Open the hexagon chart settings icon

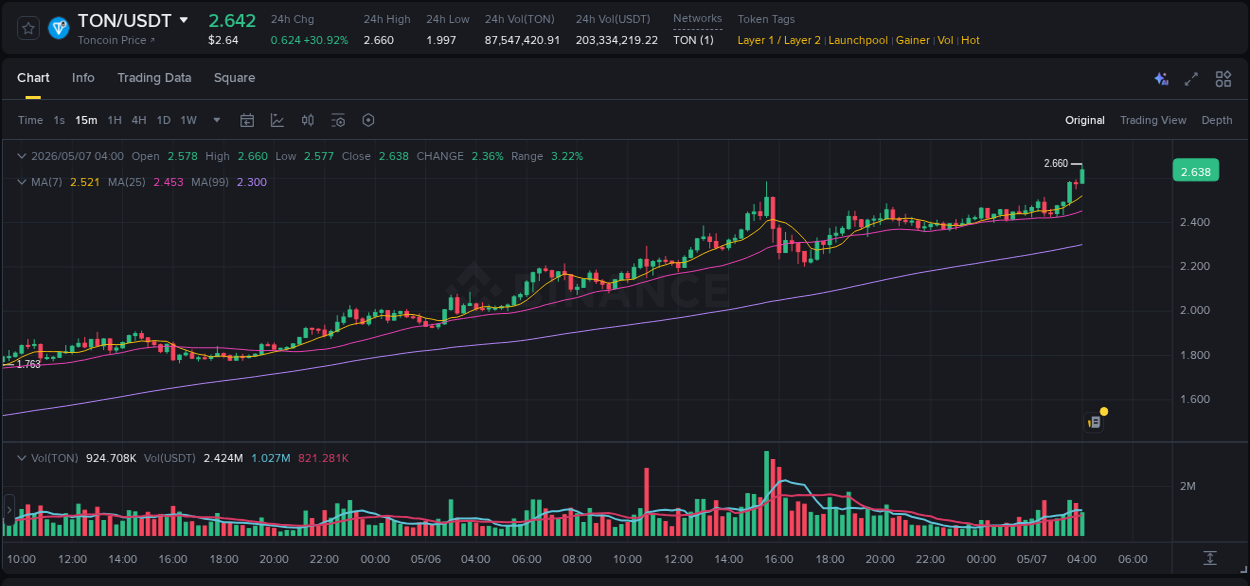[x=368, y=120]
